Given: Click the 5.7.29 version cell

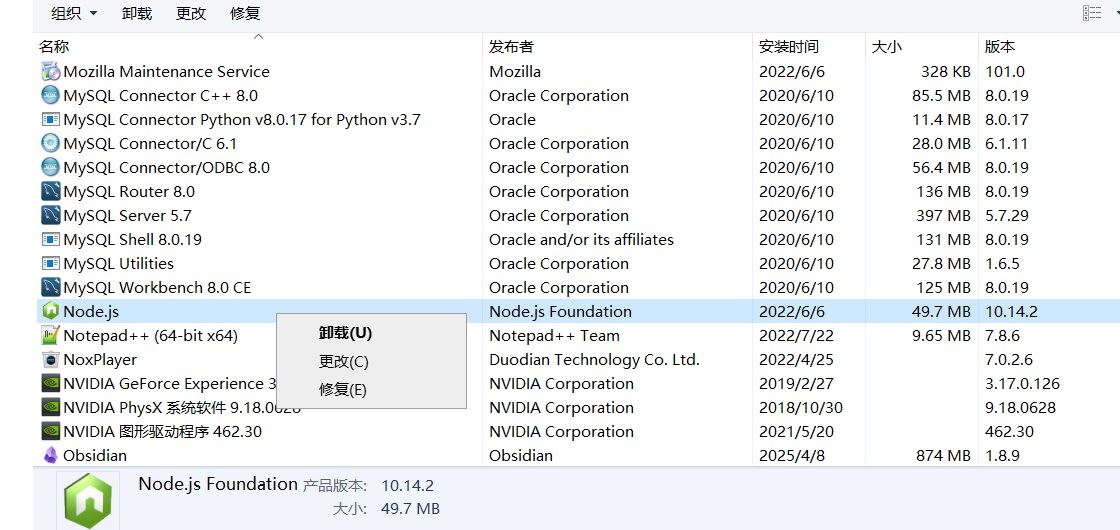Looking at the screenshot, I should point(1006,216).
